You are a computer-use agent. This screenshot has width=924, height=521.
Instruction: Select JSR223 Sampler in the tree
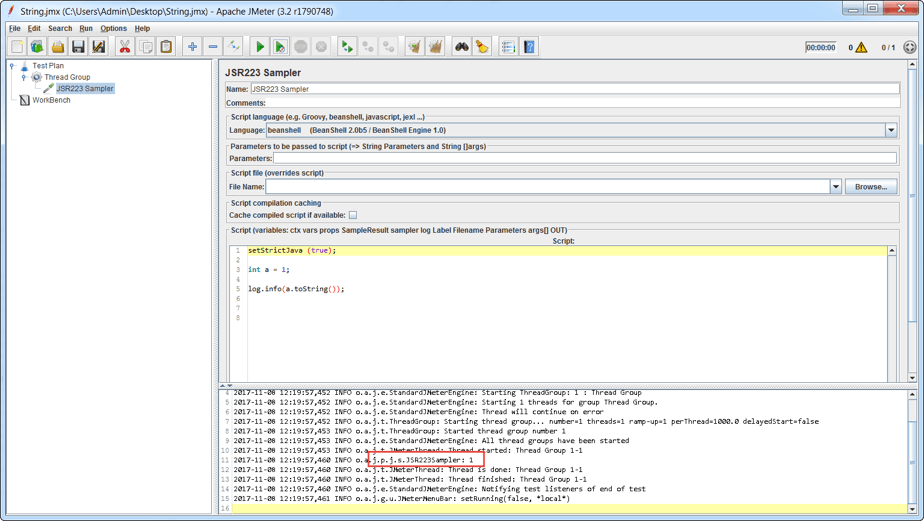pyautogui.click(x=85, y=88)
